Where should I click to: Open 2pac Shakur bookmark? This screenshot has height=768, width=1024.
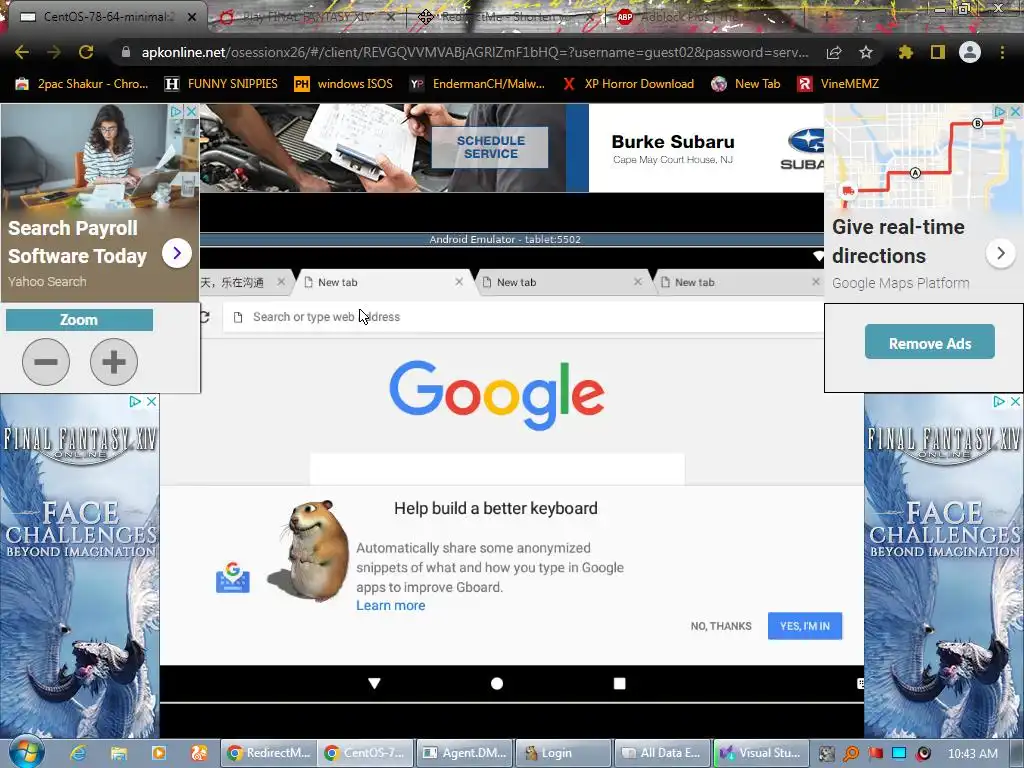82,84
